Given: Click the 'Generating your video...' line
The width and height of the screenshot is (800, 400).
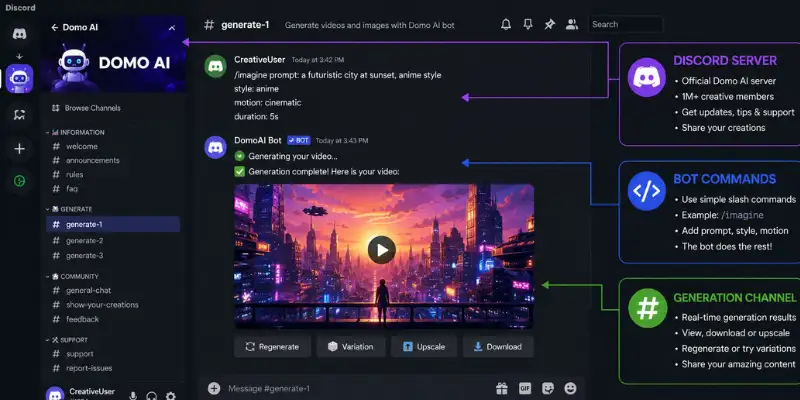Looking at the screenshot, I should pyautogui.click(x=293, y=156).
